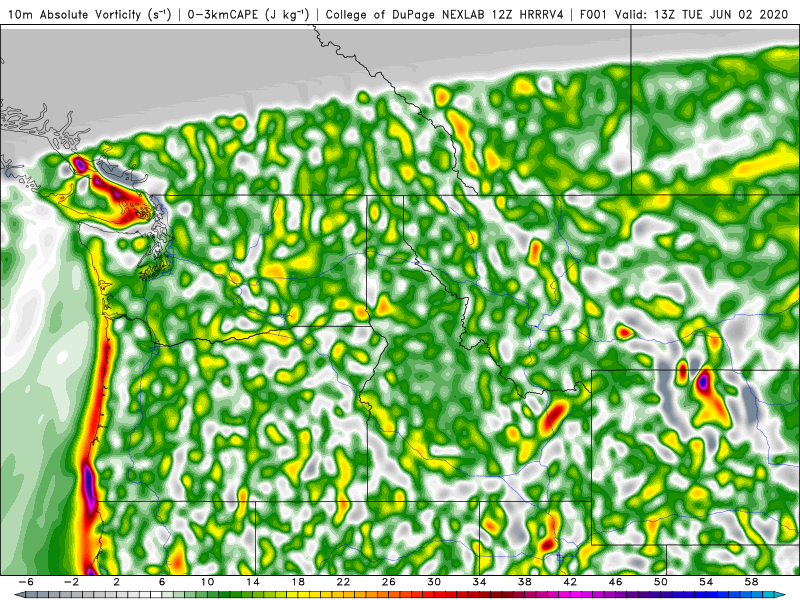Click the '12Z HRRRV4' model run text

pos(528,14)
